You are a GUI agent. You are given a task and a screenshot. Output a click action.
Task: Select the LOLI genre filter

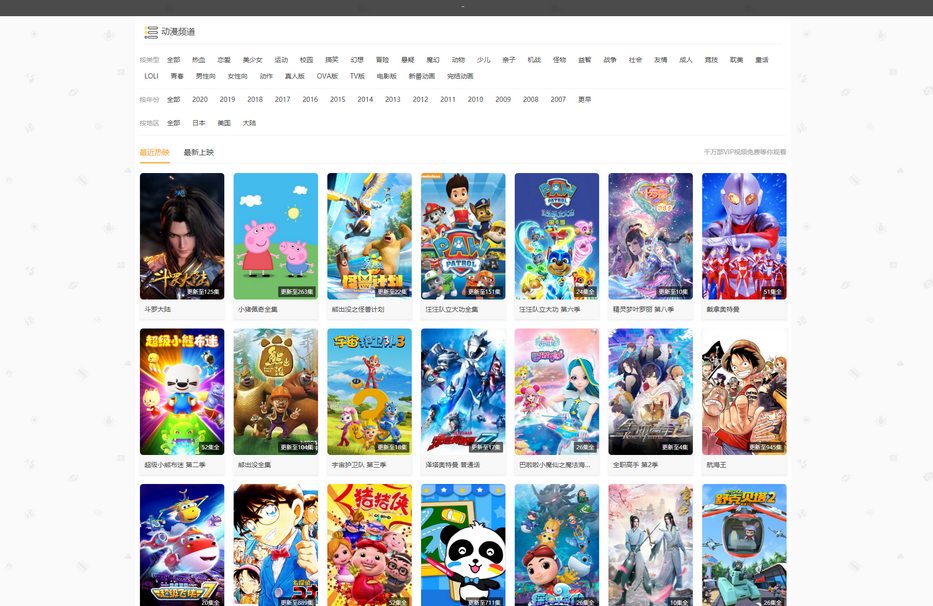(151, 76)
